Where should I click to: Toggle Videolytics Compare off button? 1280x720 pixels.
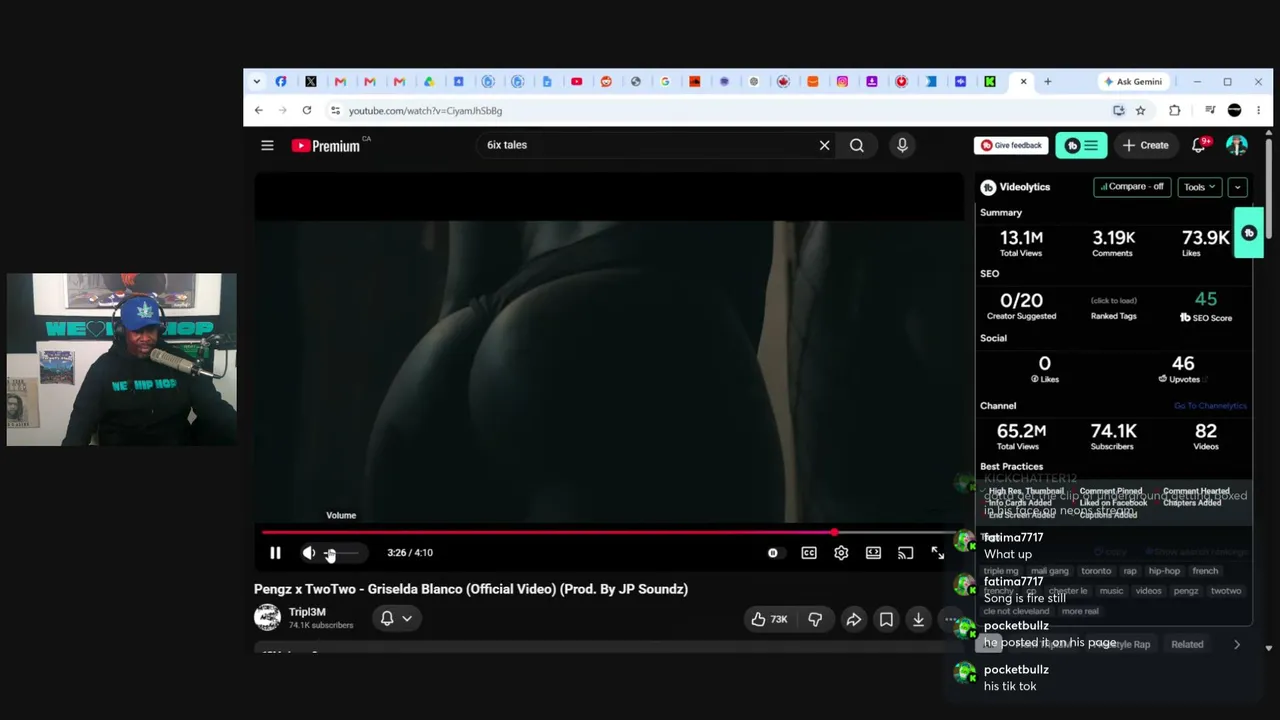point(1132,187)
